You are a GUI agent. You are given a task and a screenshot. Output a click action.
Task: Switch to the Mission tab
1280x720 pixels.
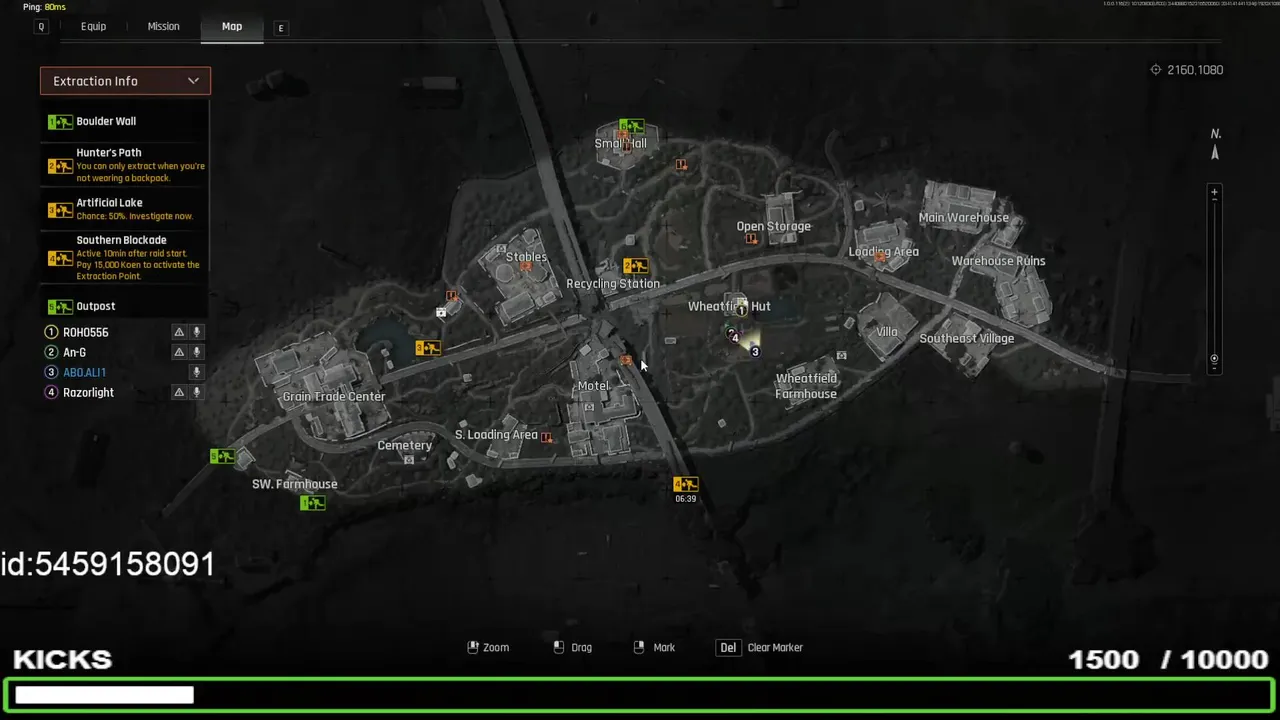tap(163, 27)
